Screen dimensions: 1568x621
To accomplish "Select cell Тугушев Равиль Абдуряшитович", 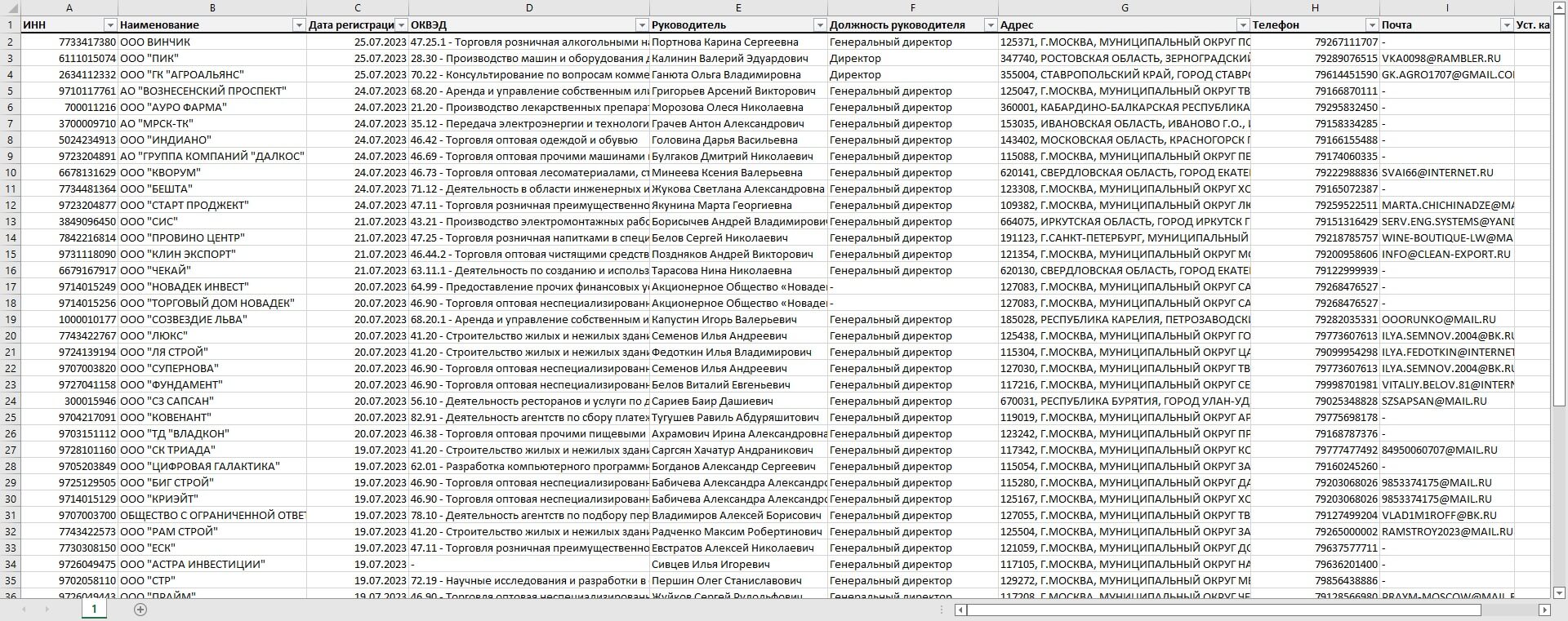I will pyautogui.click(x=739, y=417).
